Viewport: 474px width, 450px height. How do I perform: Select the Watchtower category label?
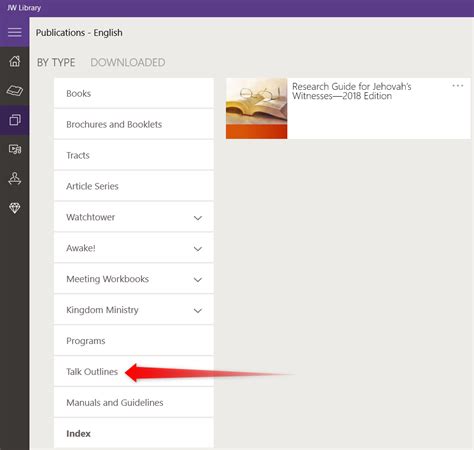pyautogui.click(x=90, y=217)
